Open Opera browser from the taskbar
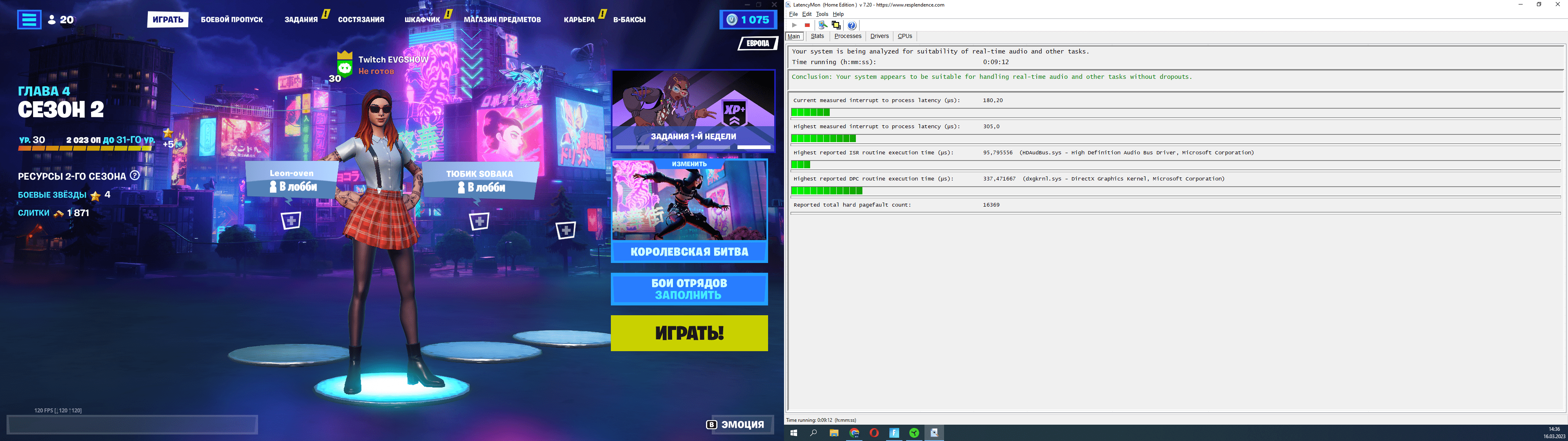Screen dimensions: 1568x441 (874, 433)
